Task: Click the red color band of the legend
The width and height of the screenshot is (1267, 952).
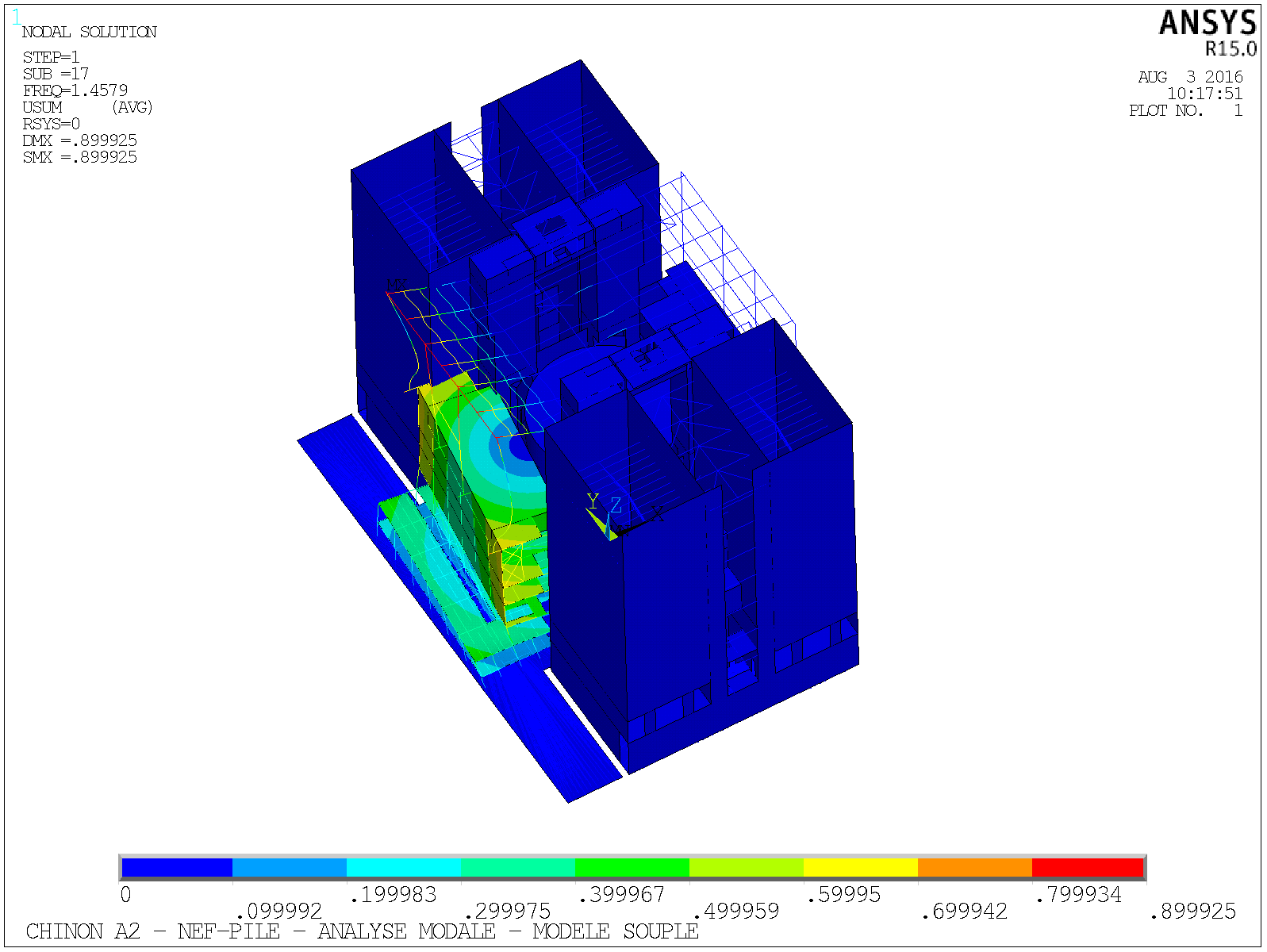Action: pyautogui.click(x=1088, y=868)
